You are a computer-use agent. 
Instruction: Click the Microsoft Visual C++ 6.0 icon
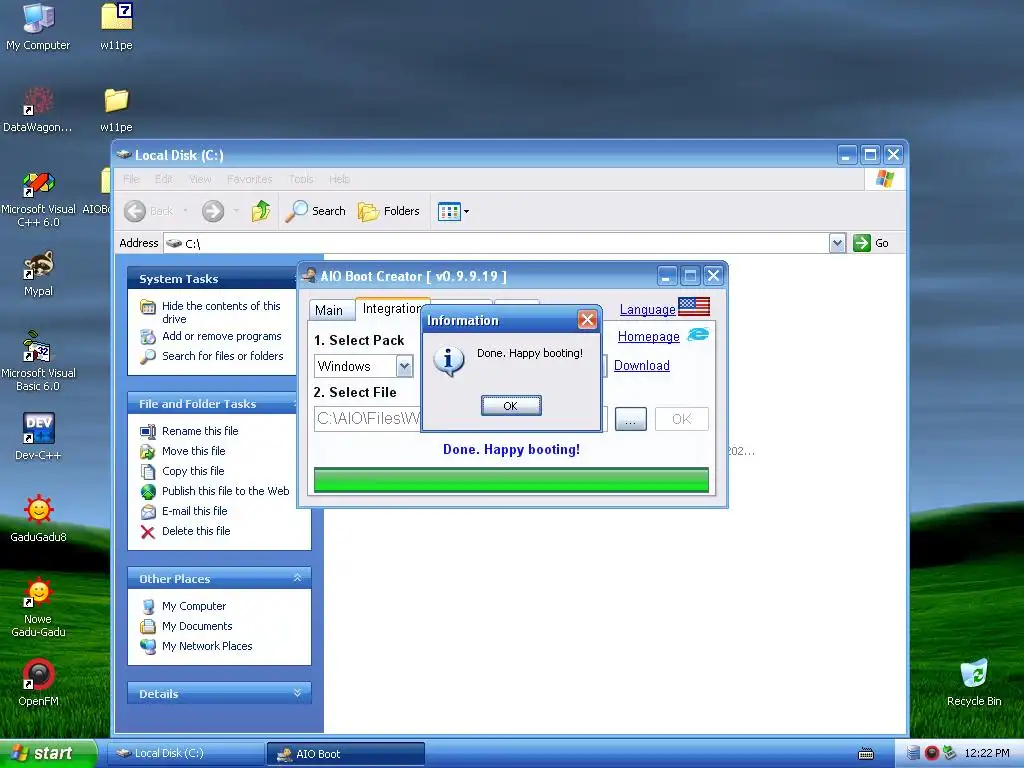[x=39, y=199]
